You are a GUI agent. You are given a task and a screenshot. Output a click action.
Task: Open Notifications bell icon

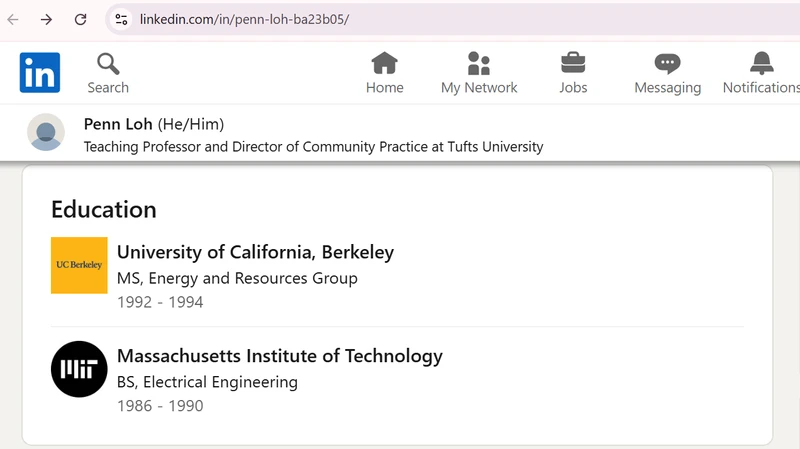pos(761,63)
